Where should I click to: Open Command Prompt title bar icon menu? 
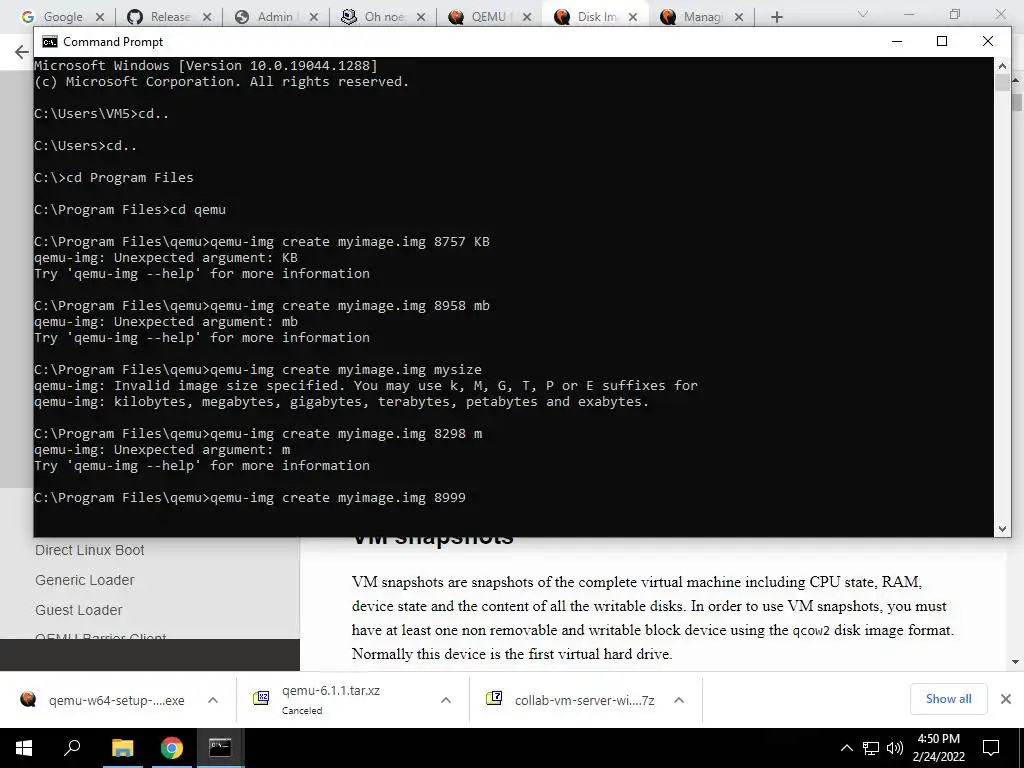50,42
